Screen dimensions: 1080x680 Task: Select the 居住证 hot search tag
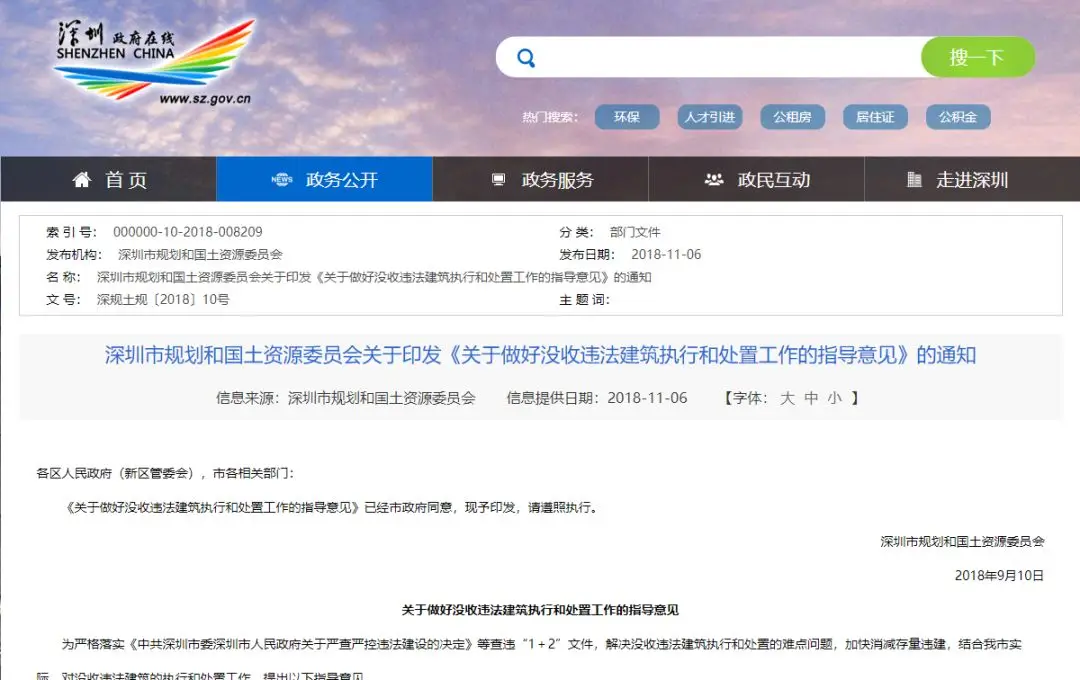[x=875, y=117]
